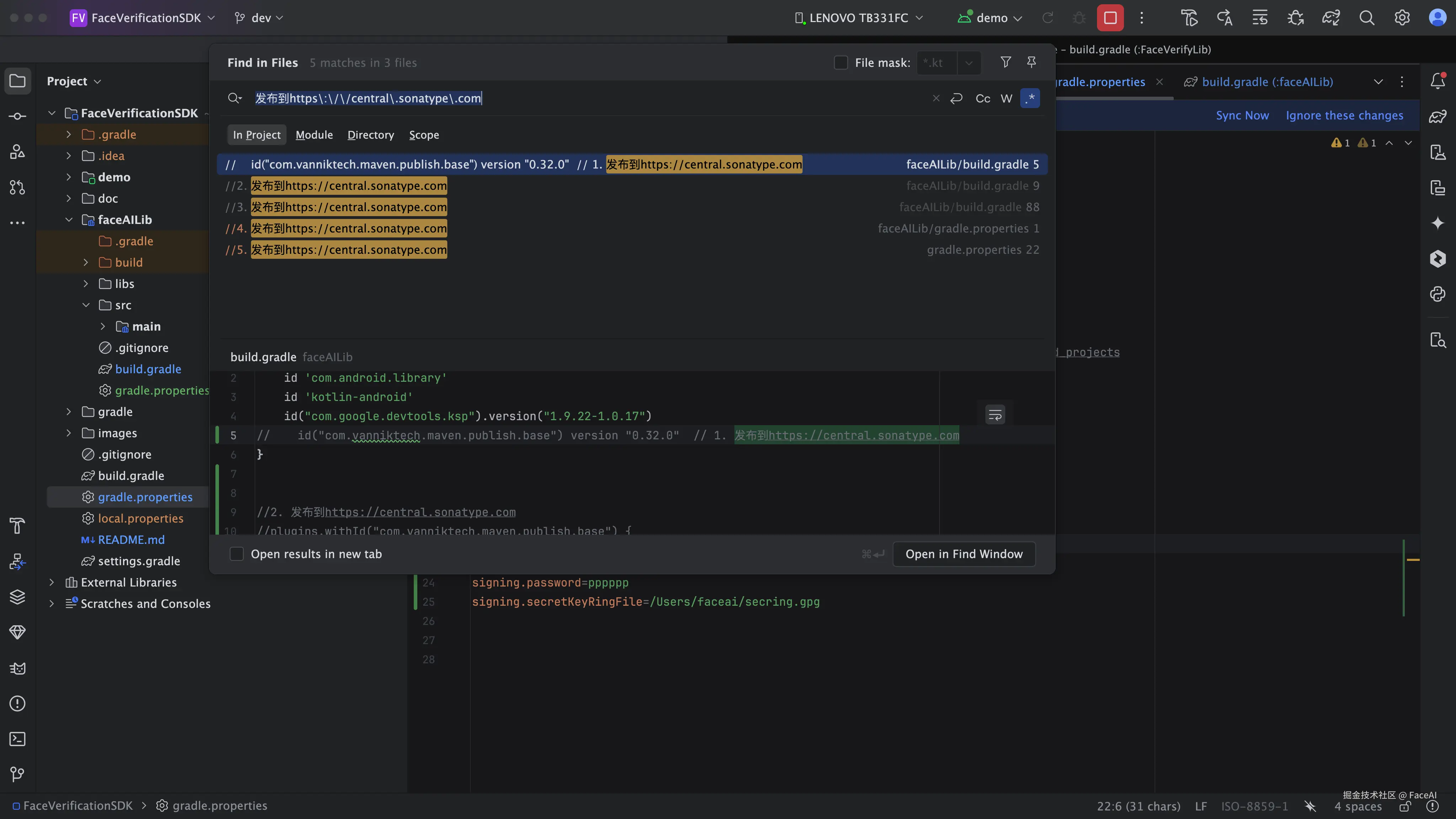Toggle the soft-wrap icon in preview
The image size is (1456, 819).
[995, 416]
